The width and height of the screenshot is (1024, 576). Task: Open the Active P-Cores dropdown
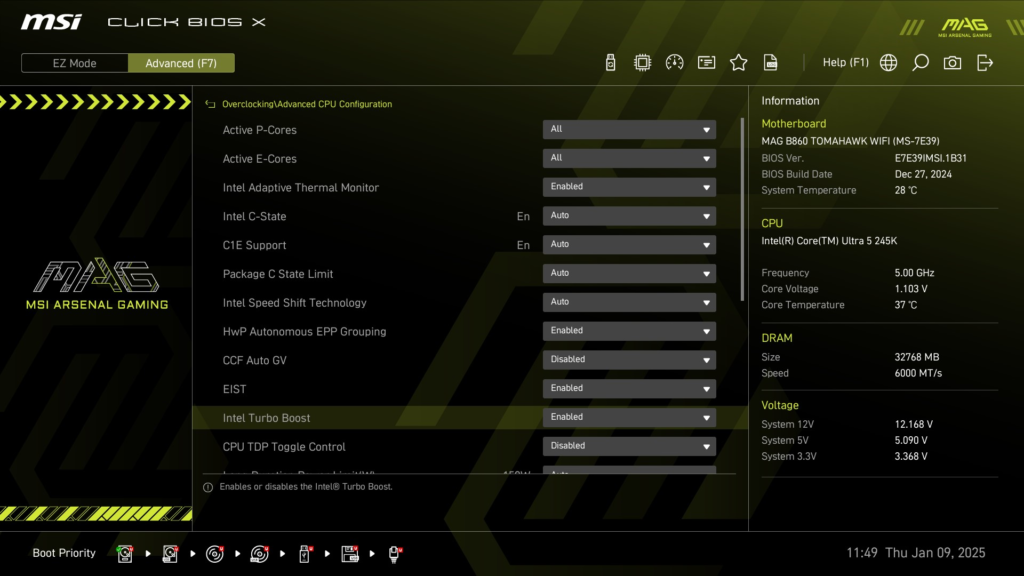click(x=628, y=129)
